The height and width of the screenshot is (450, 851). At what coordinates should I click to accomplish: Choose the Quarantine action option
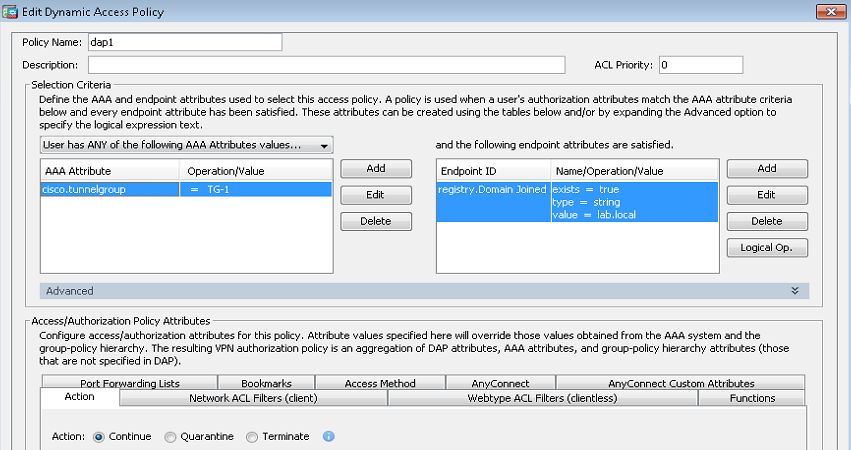point(171,437)
